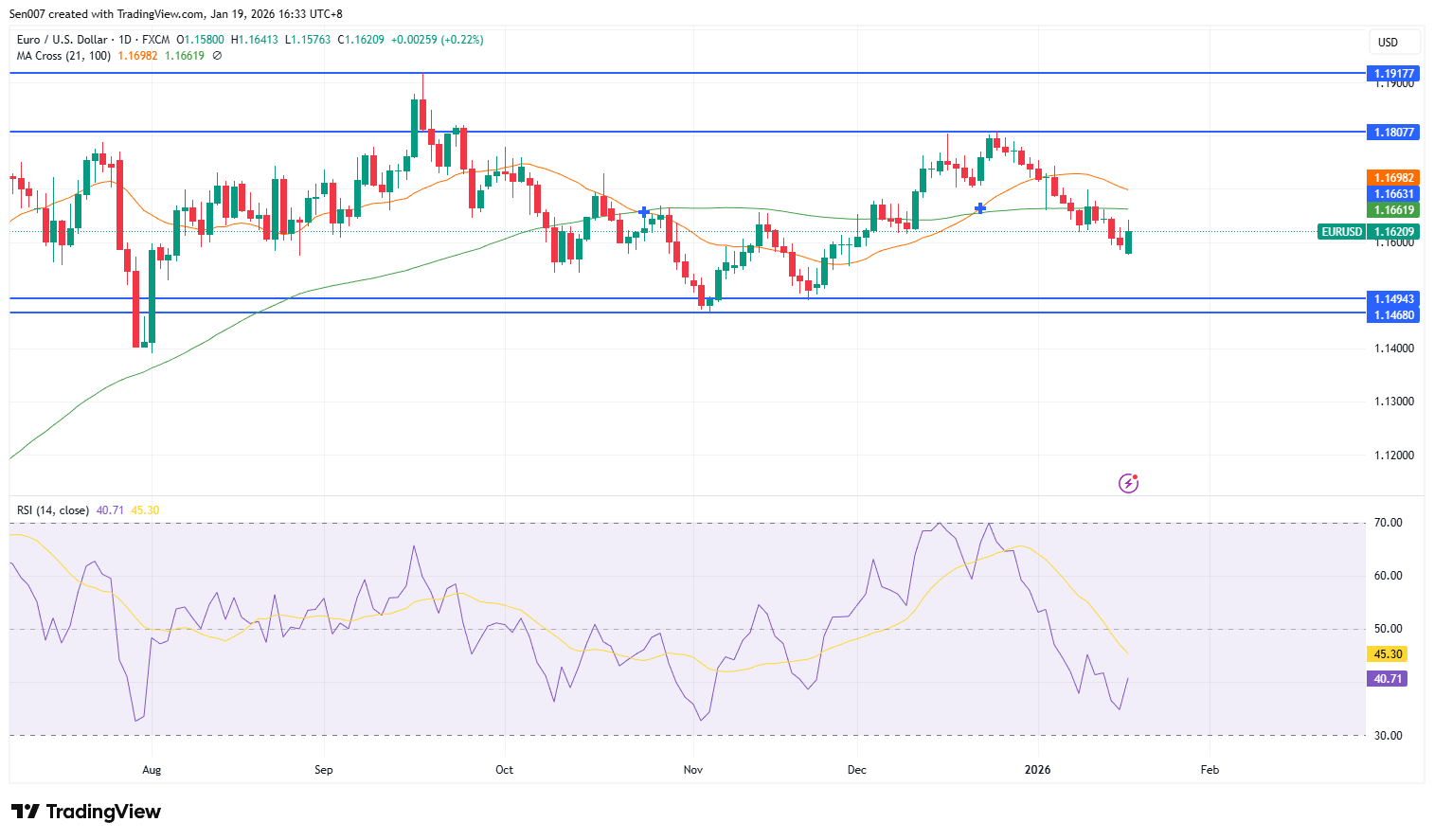Click the TradingView logo at bottom left
This screenshot has height=840, width=1434.
[86, 812]
